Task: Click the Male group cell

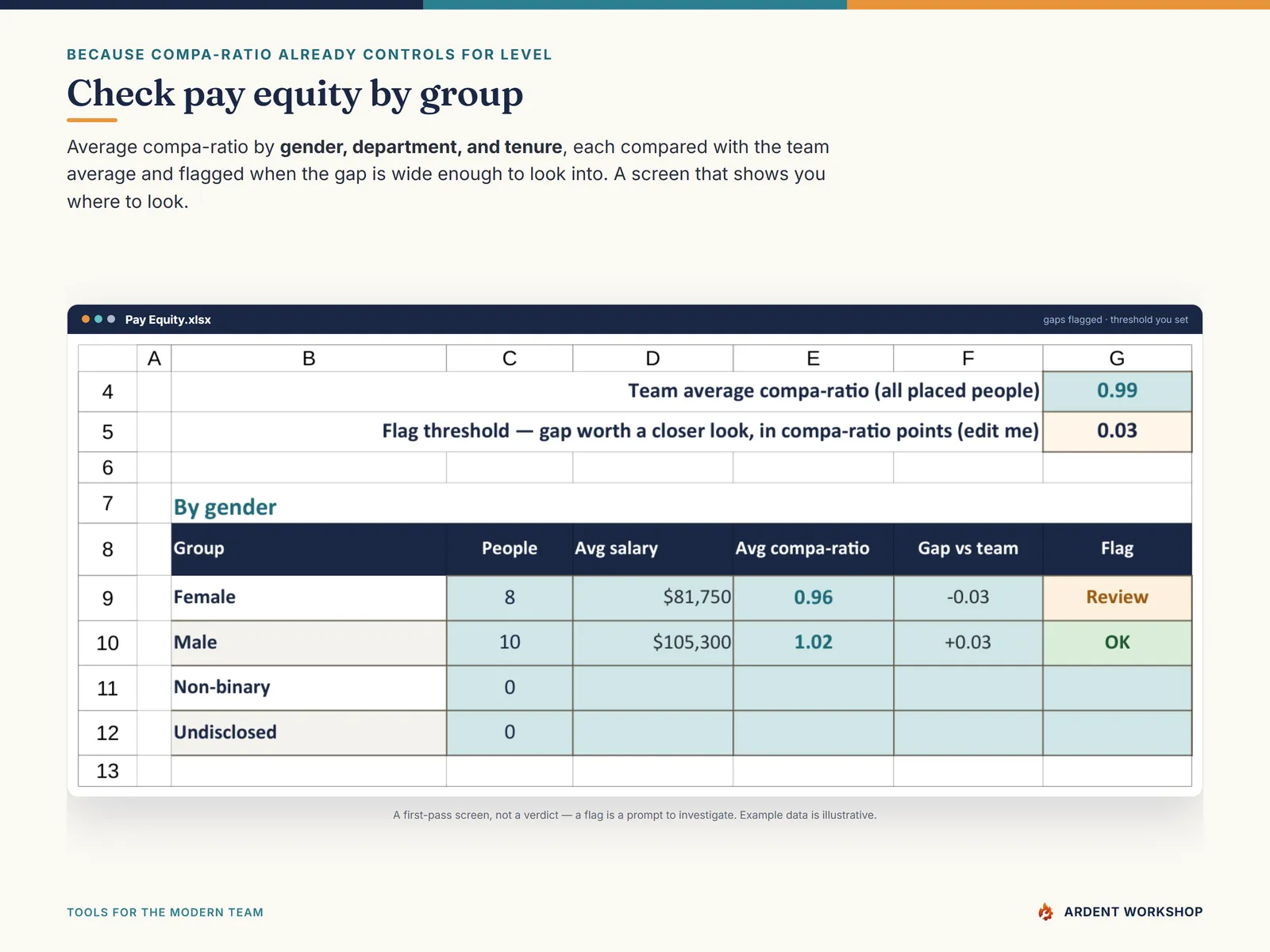Action: (x=309, y=643)
